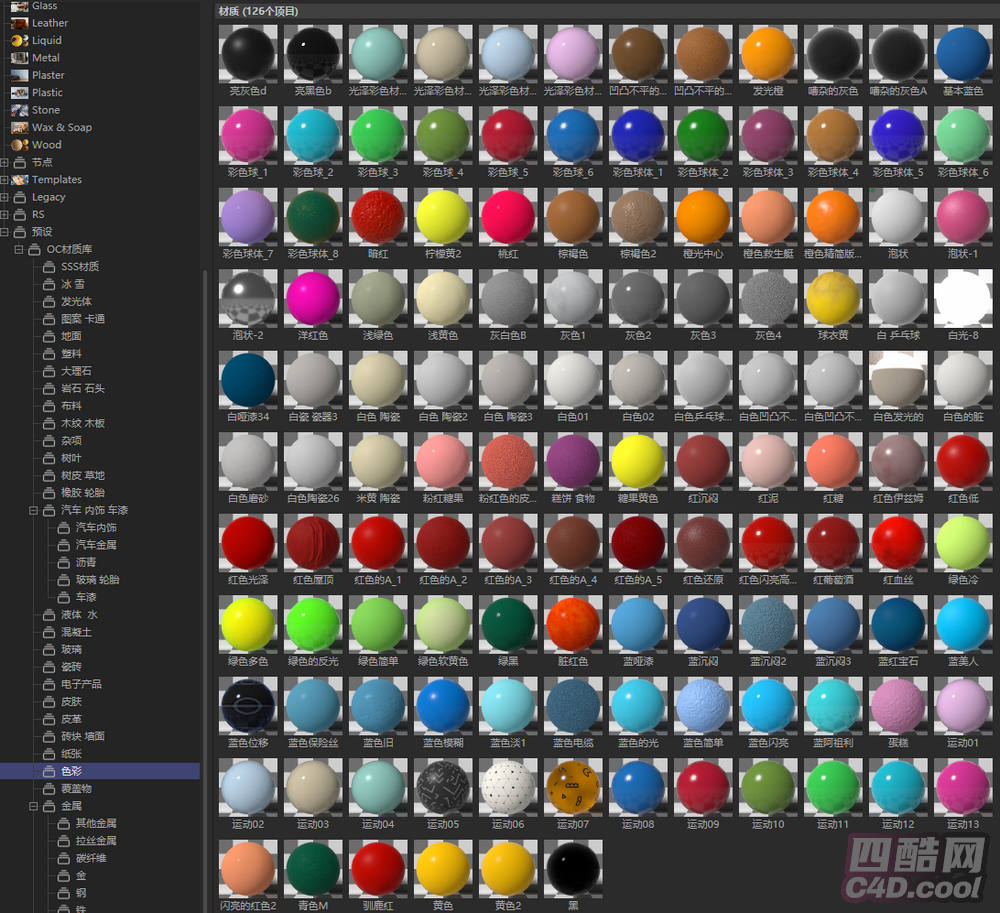Collapse the OC材质库 library node

click(19, 249)
